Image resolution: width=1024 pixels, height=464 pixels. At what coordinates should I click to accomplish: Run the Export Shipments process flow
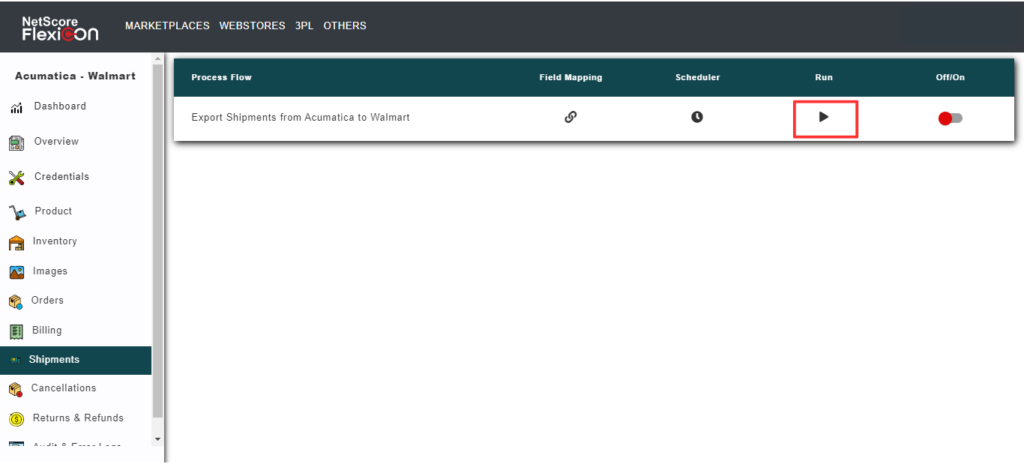coord(824,117)
